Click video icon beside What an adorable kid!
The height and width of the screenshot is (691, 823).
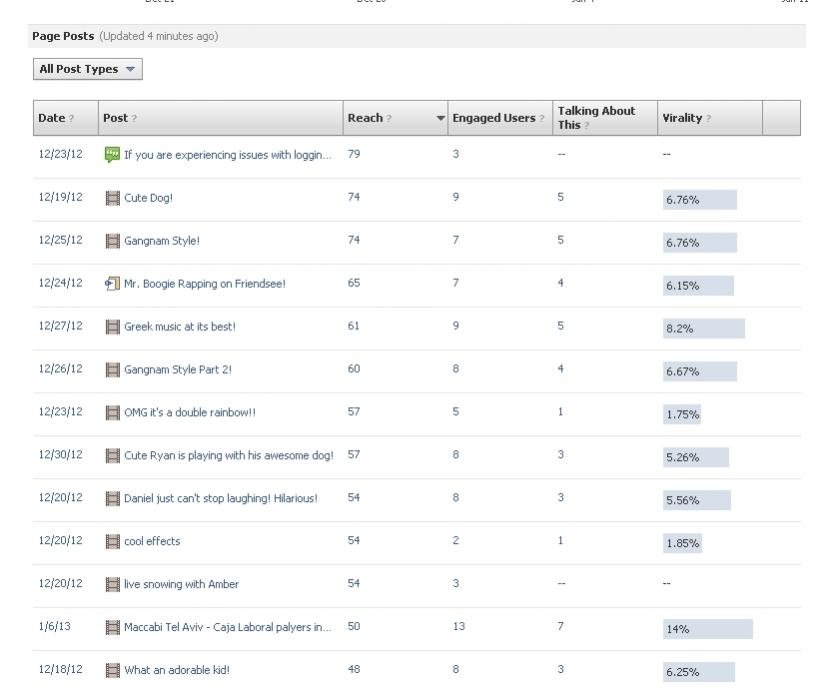pyautogui.click(x=112, y=671)
